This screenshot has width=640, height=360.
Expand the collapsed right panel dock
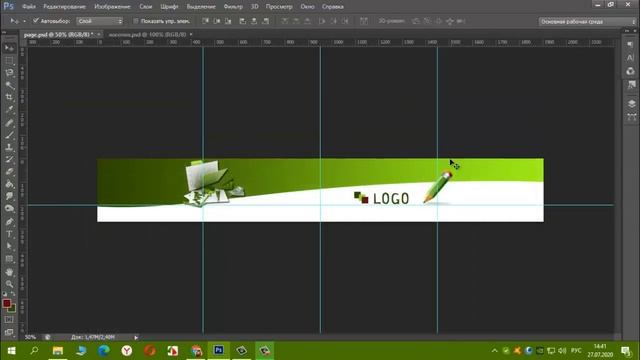[x=627, y=31]
